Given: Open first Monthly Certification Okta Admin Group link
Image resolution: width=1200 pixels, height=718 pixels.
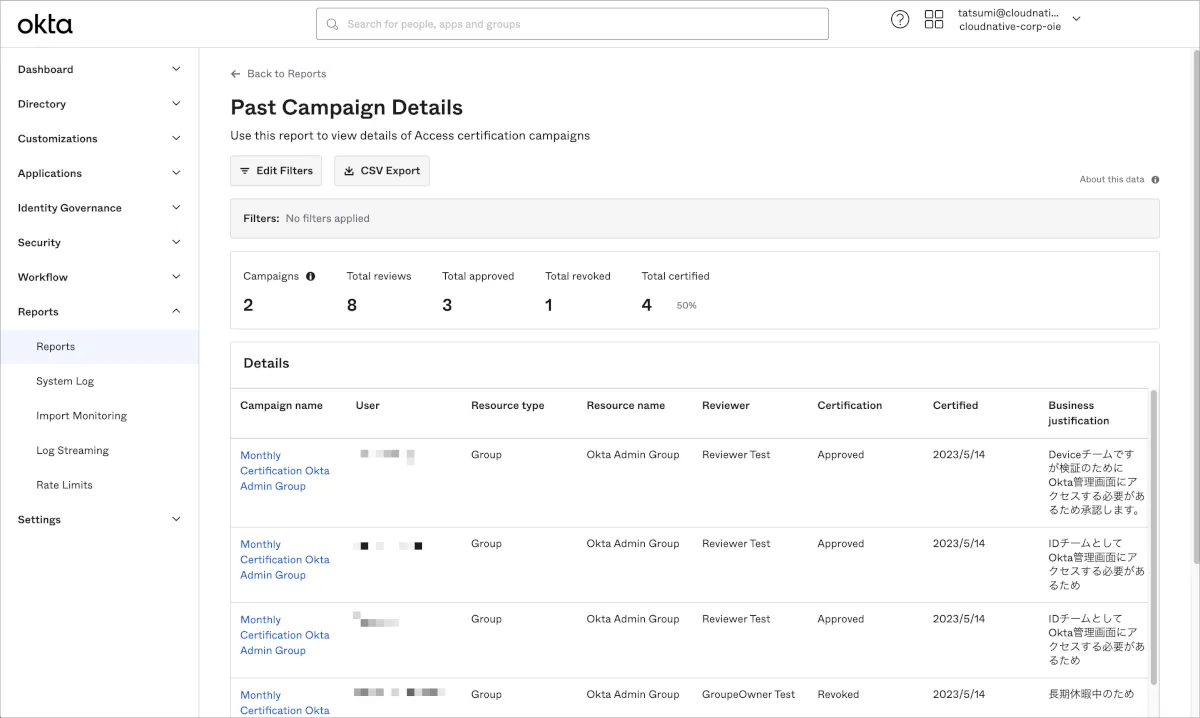Looking at the screenshot, I should [284, 470].
